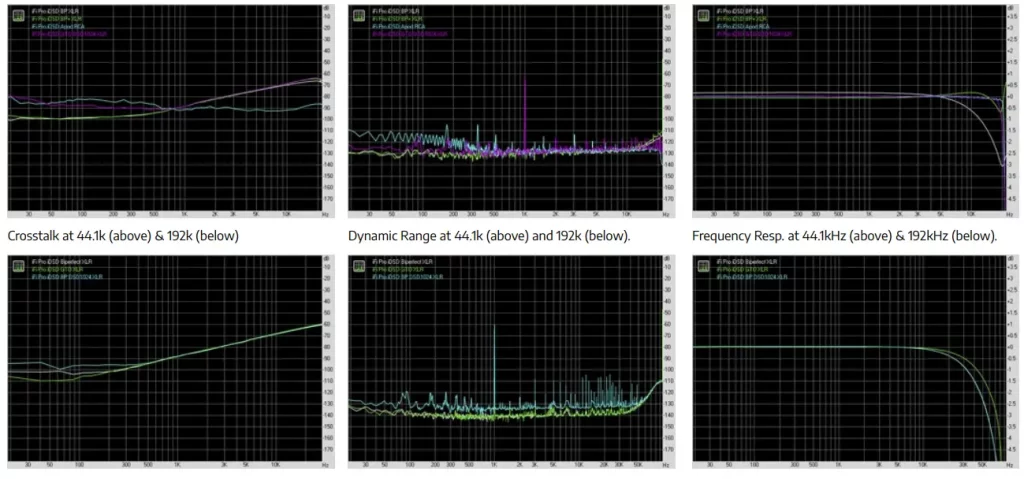This screenshot has width=1024, height=479.
Task: Click the chart icon in the 44.1k dynamic range graph
Action: click(x=359, y=16)
